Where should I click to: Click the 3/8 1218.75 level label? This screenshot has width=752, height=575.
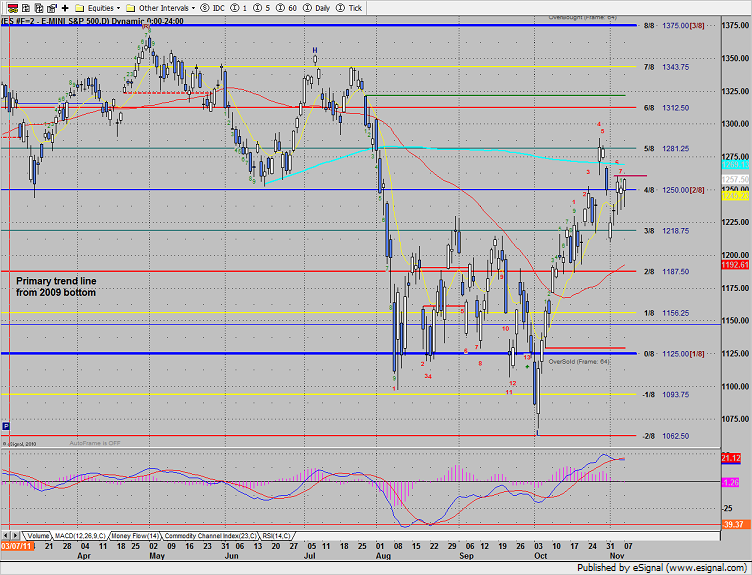pyautogui.click(x=666, y=231)
